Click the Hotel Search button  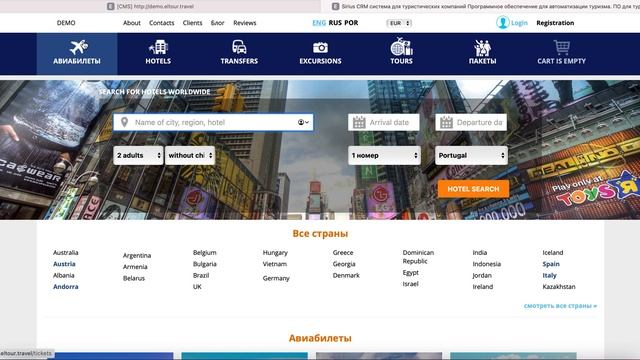point(473,189)
